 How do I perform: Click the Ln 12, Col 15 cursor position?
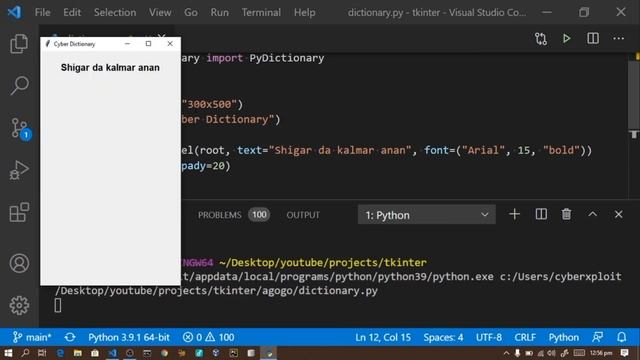point(383,337)
